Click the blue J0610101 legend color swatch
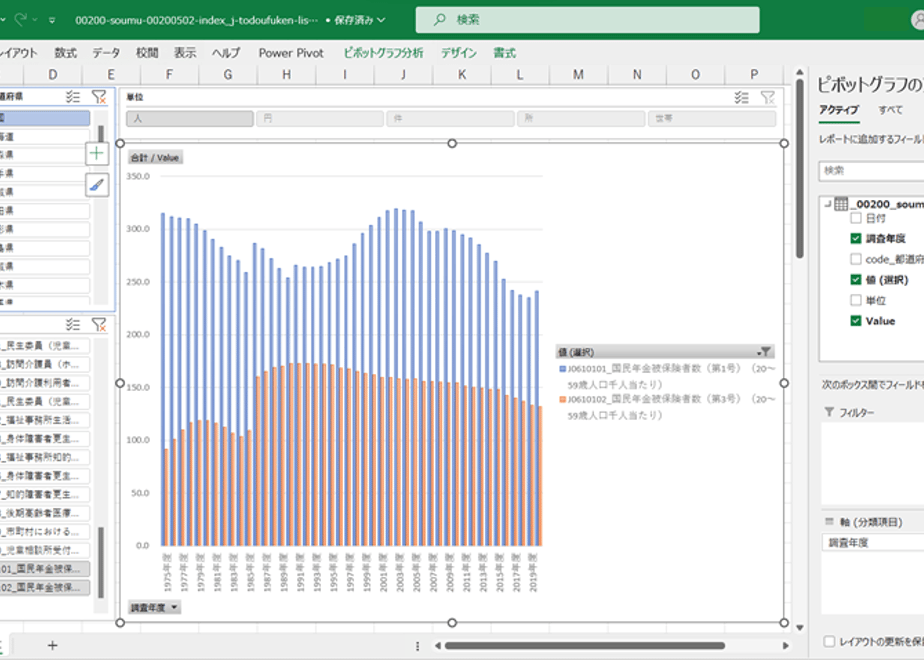 [x=563, y=369]
